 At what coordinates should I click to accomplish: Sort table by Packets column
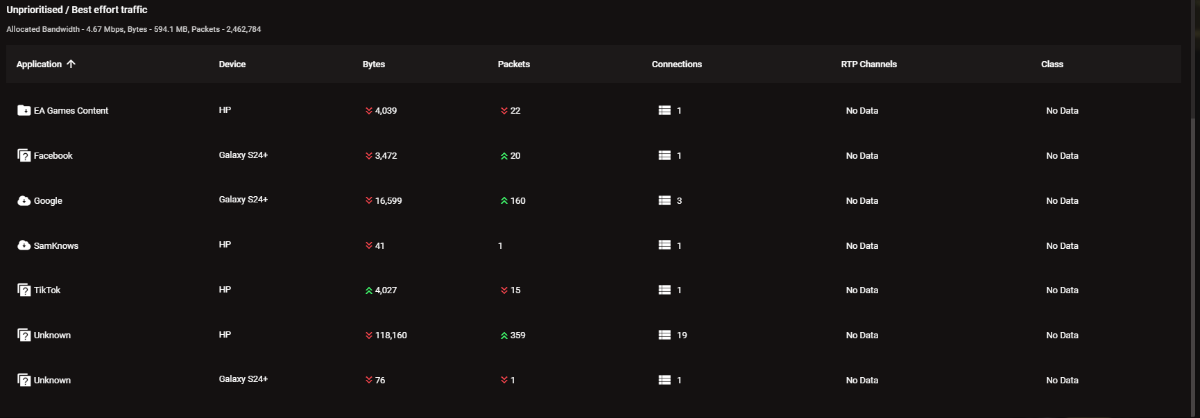point(513,64)
